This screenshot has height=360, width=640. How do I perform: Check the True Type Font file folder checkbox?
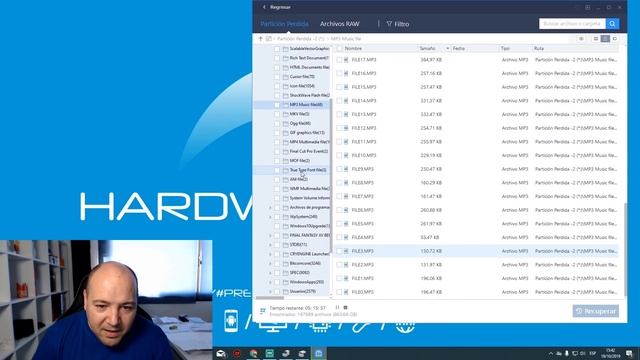coord(277,170)
